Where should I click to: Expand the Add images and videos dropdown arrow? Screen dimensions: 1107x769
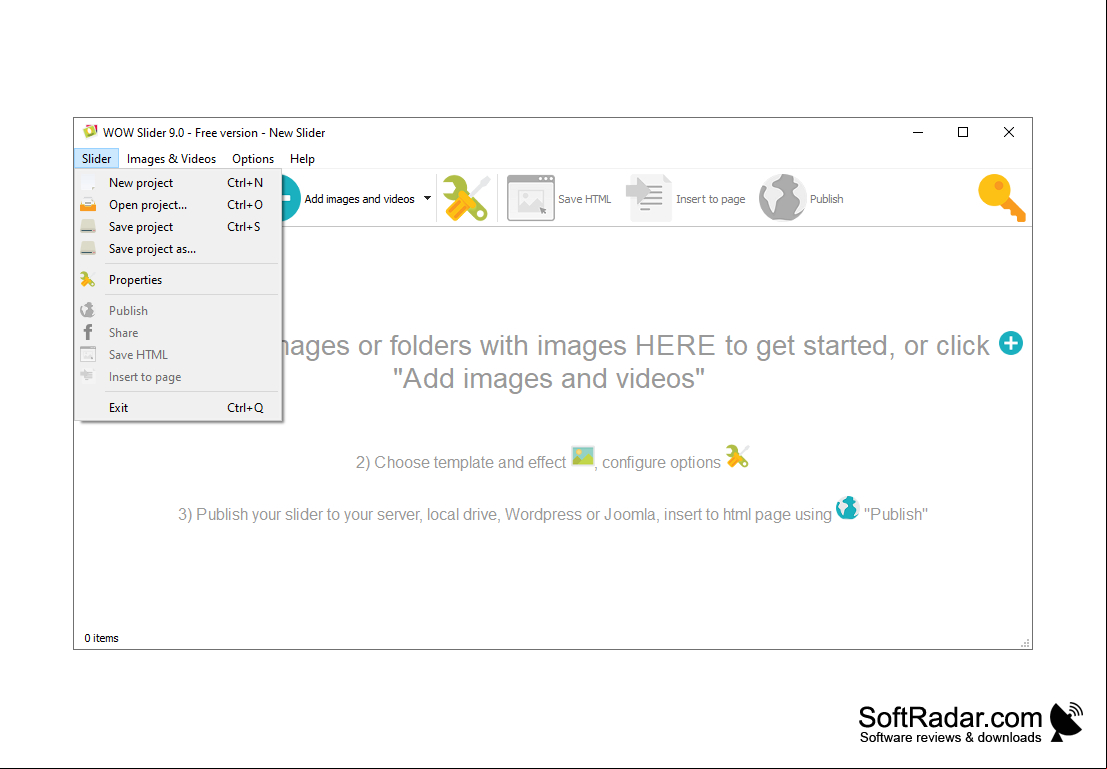pyautogui.click(x=427, y=199)
